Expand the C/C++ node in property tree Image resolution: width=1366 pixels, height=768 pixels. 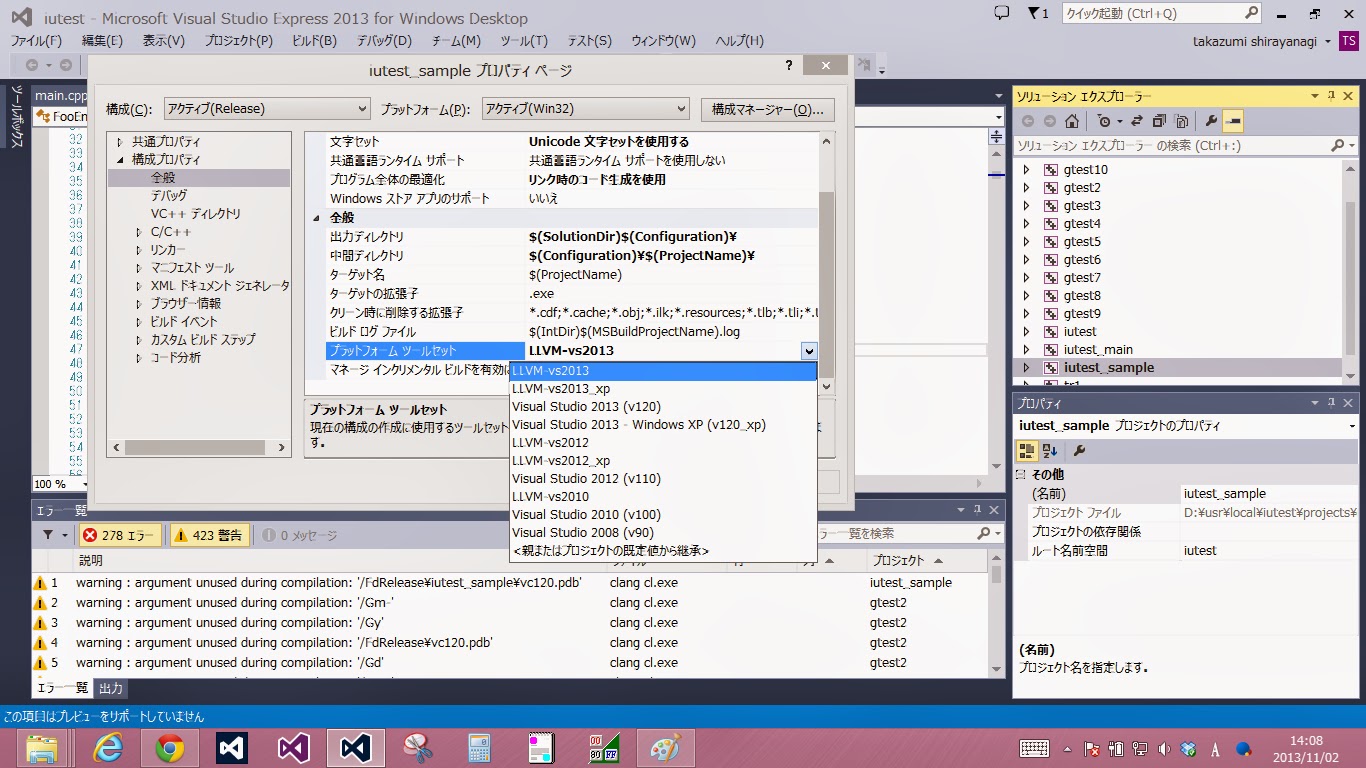point(140,232)
